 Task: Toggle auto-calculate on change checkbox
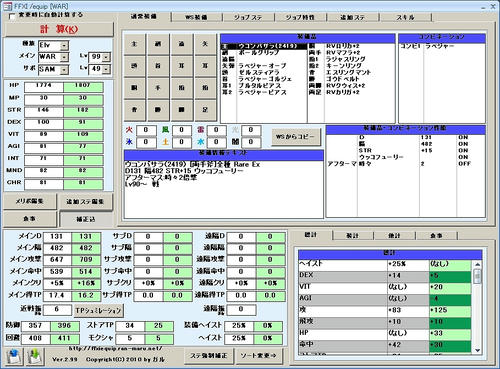coord(12,16)
